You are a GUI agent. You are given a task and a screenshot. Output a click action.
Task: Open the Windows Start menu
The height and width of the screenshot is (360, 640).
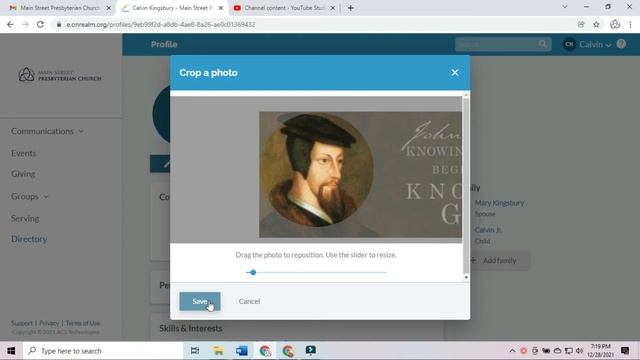(11, 351)
